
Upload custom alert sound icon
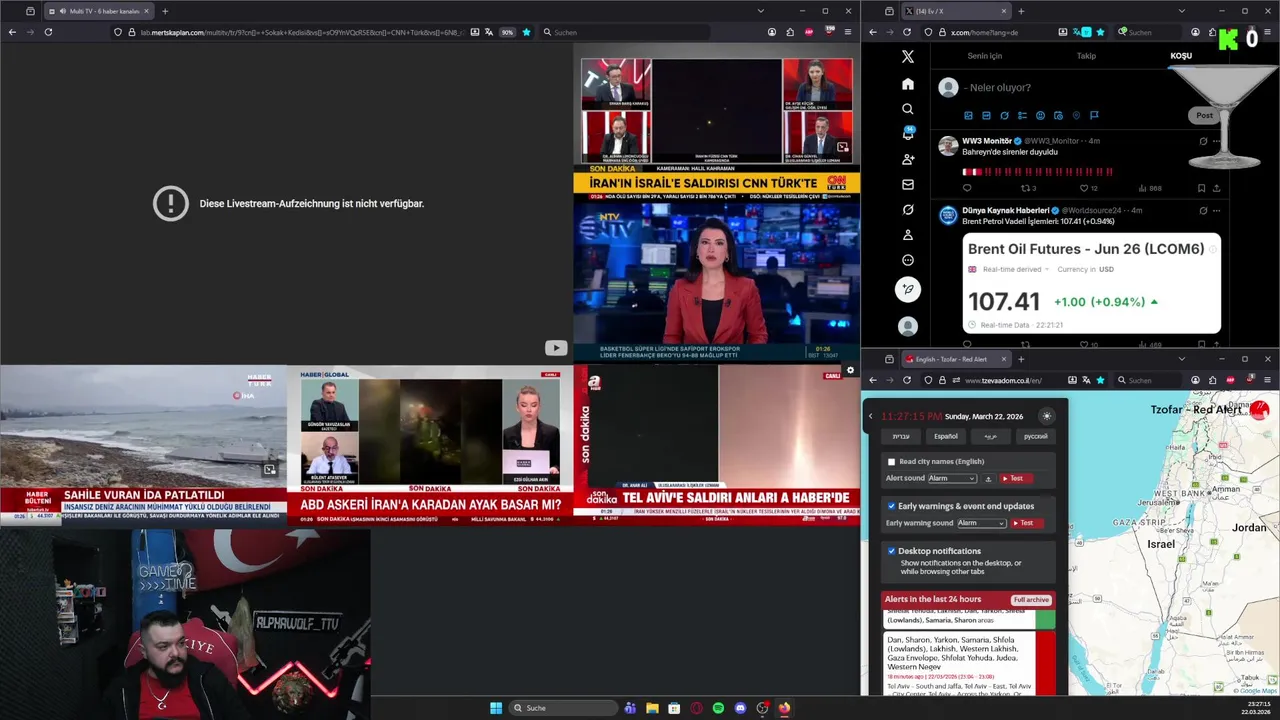[x=988, y=479]
